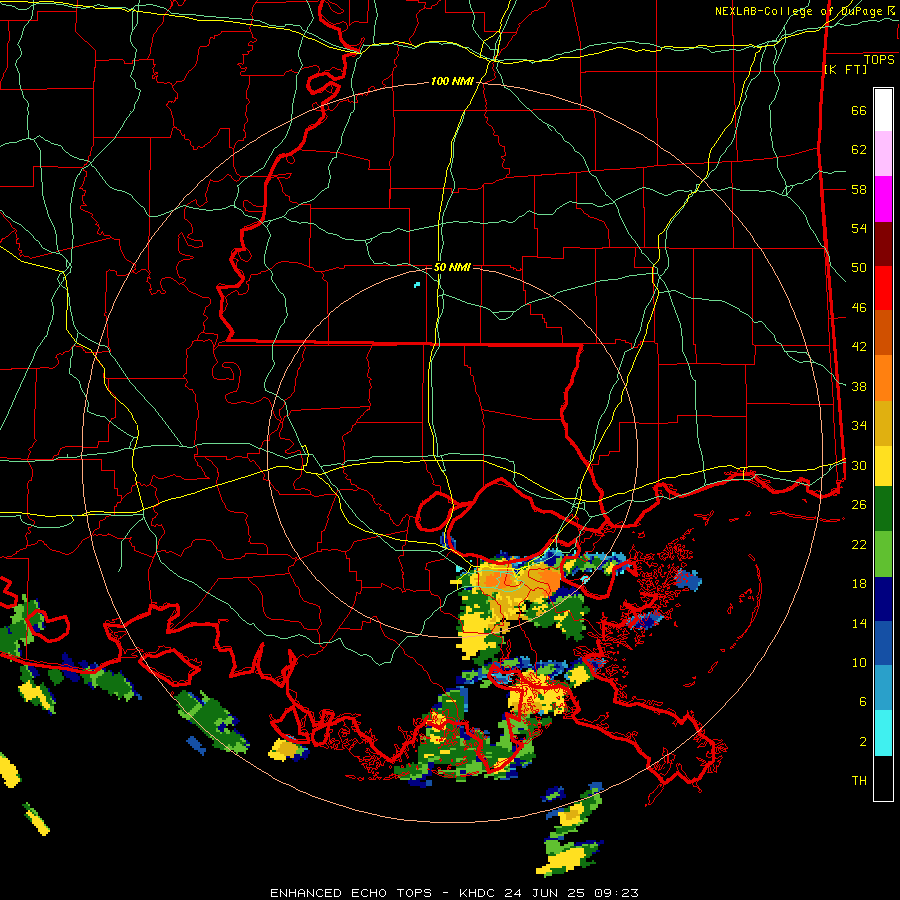Image resolution: width=900 pixels, height=900 pixels.
Task: Click the bright orange legend swatch
Action: [883, 378]
